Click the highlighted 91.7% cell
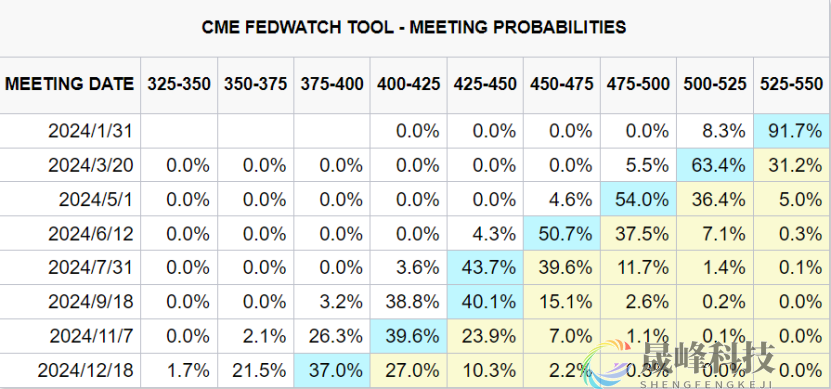This screenshot has width=831, height=389. tap(792, 130)
